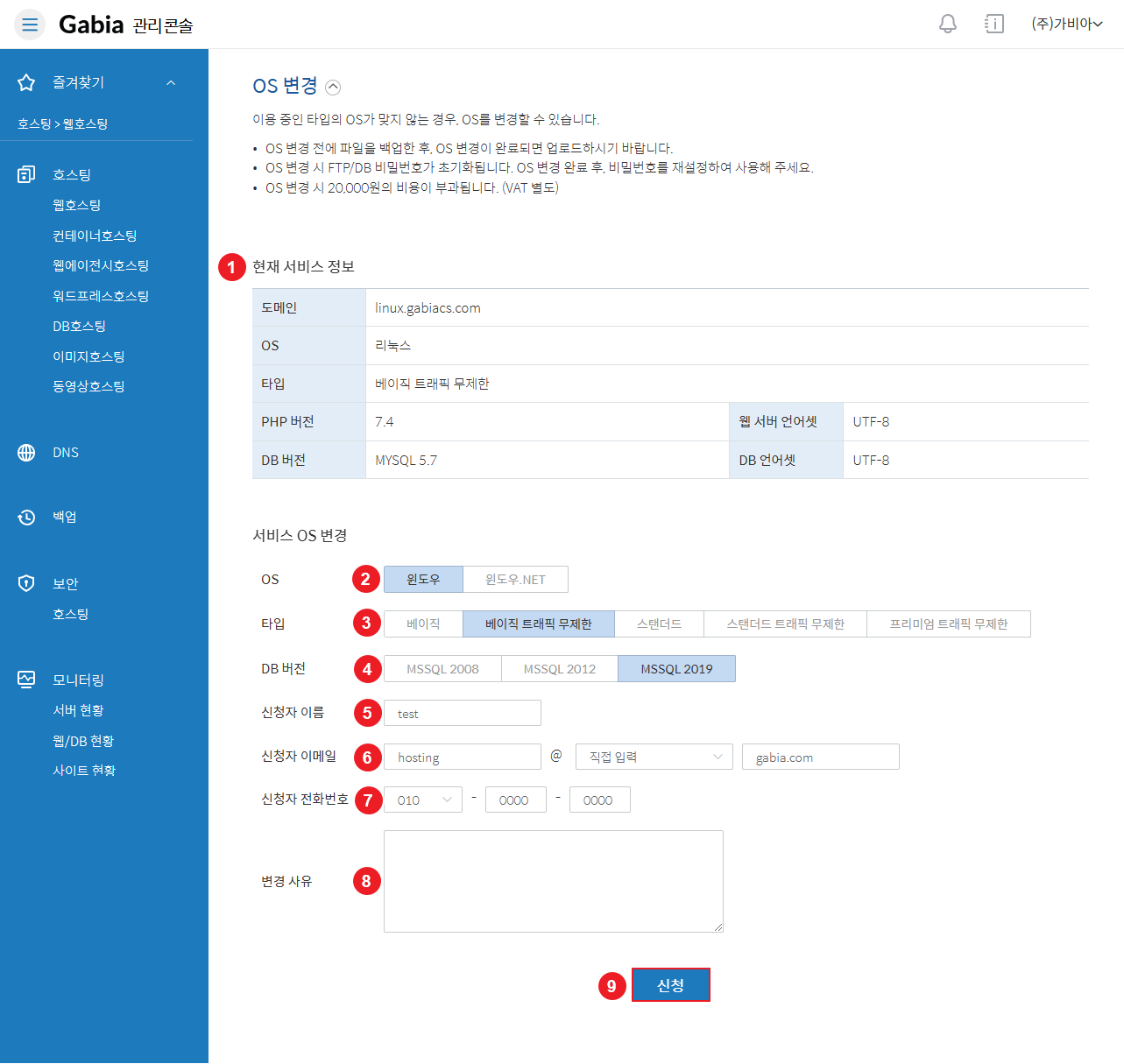Select 베이직 트래픽 무제한 type option
The image size is (1124, 1064).
pos(539,624)
